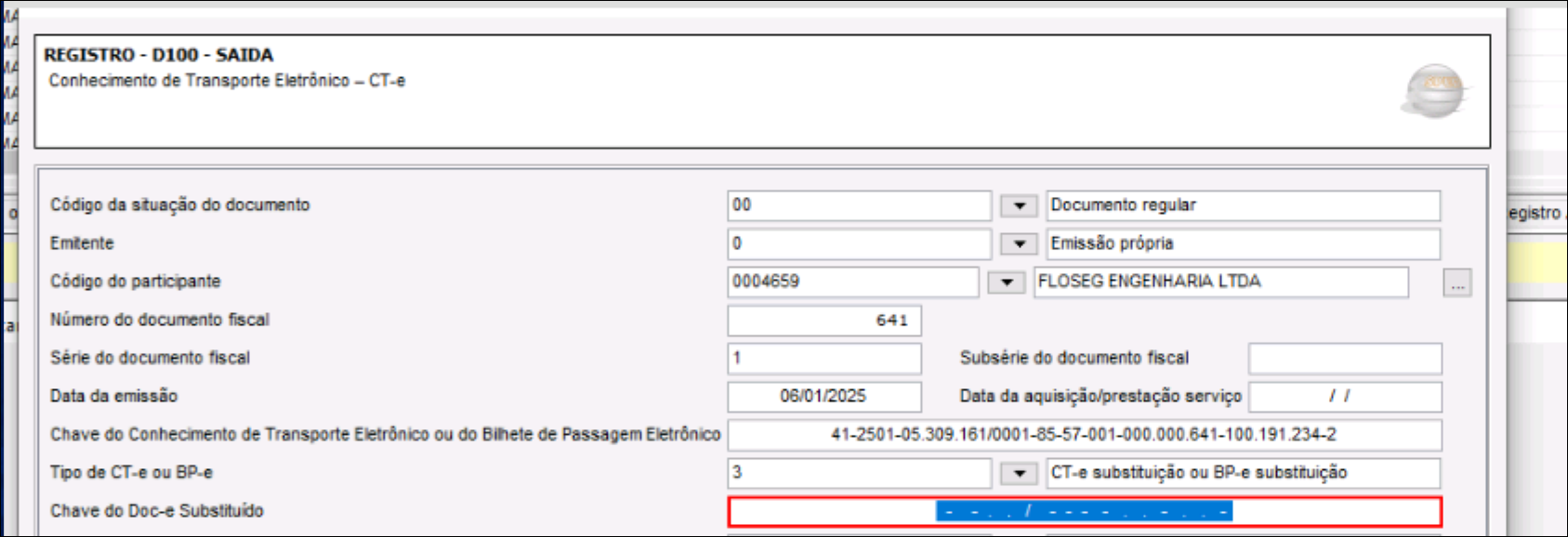Open the Emitente dropdown arrow

(1019, 243)
